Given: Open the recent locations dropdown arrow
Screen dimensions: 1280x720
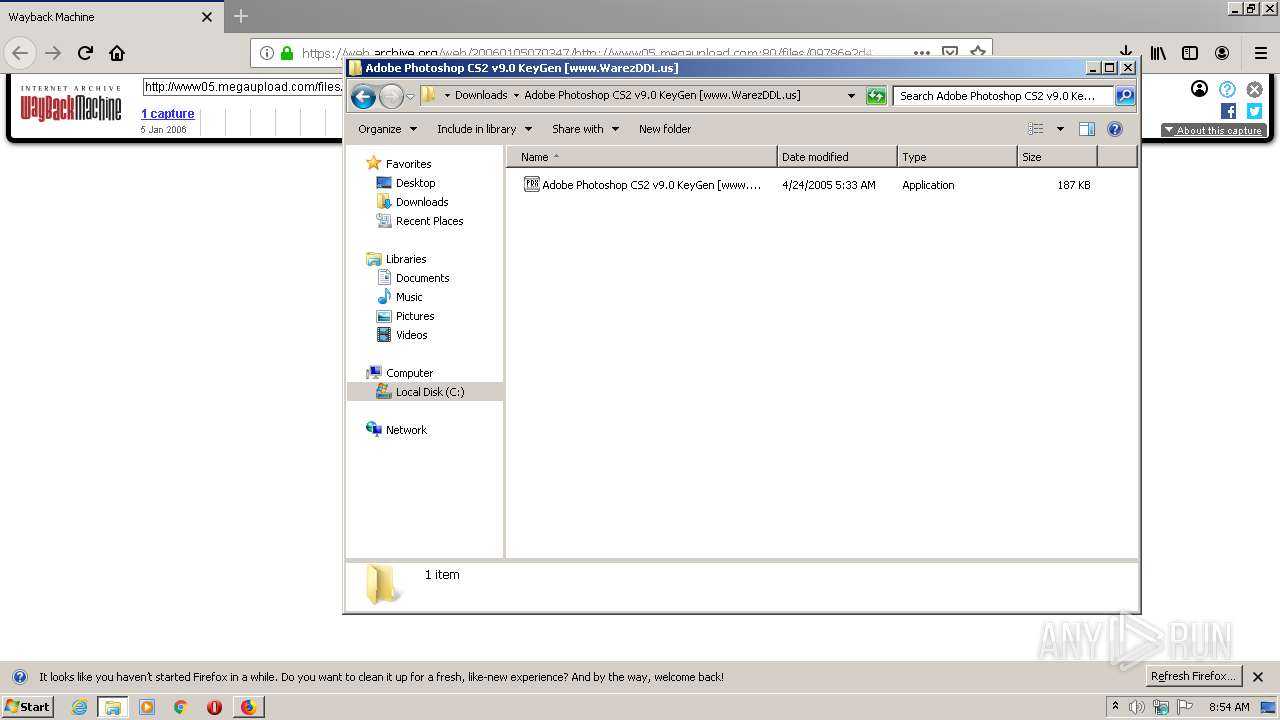Looking at the screenshot, I should [410, 96].
